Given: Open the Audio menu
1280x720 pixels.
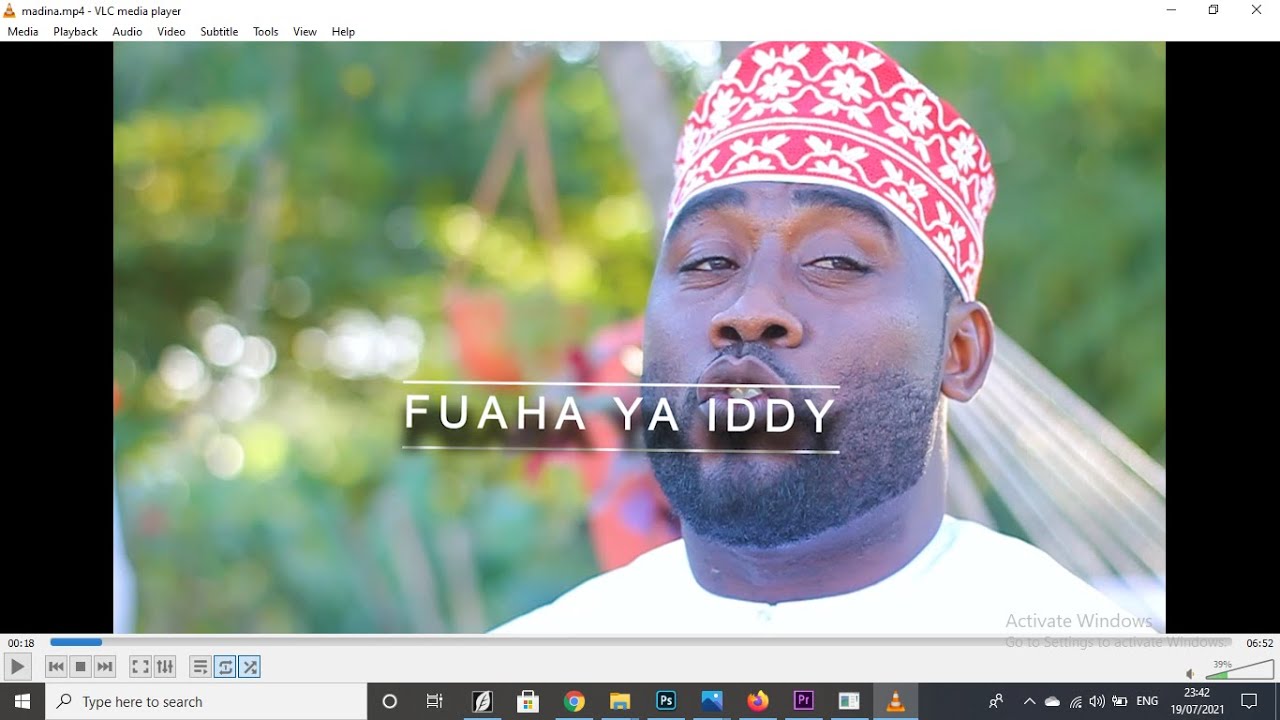Looking at the screenshot, I should coord(127,32).
